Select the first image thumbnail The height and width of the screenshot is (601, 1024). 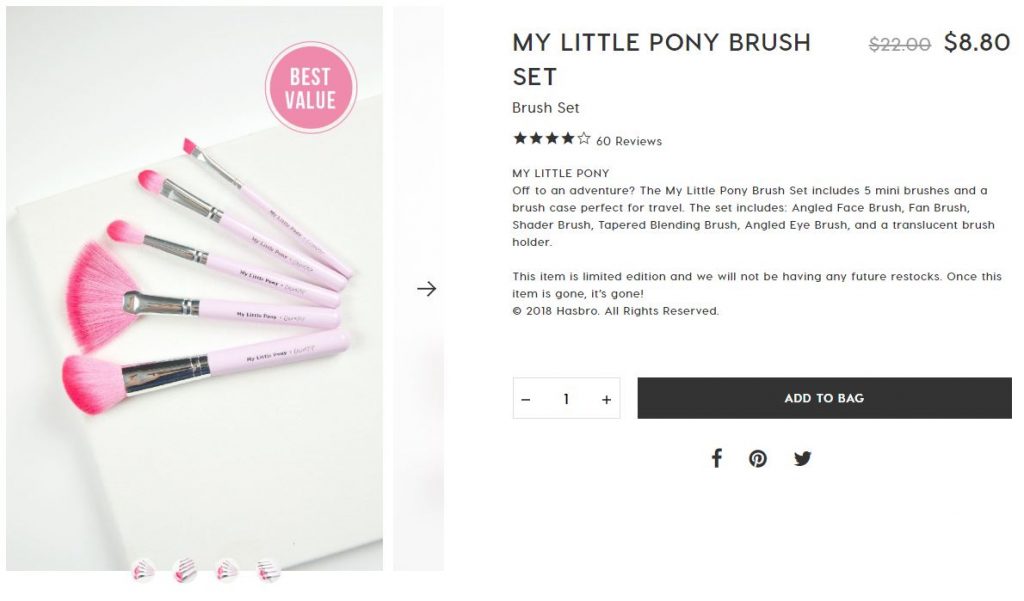tap(144, 571)
